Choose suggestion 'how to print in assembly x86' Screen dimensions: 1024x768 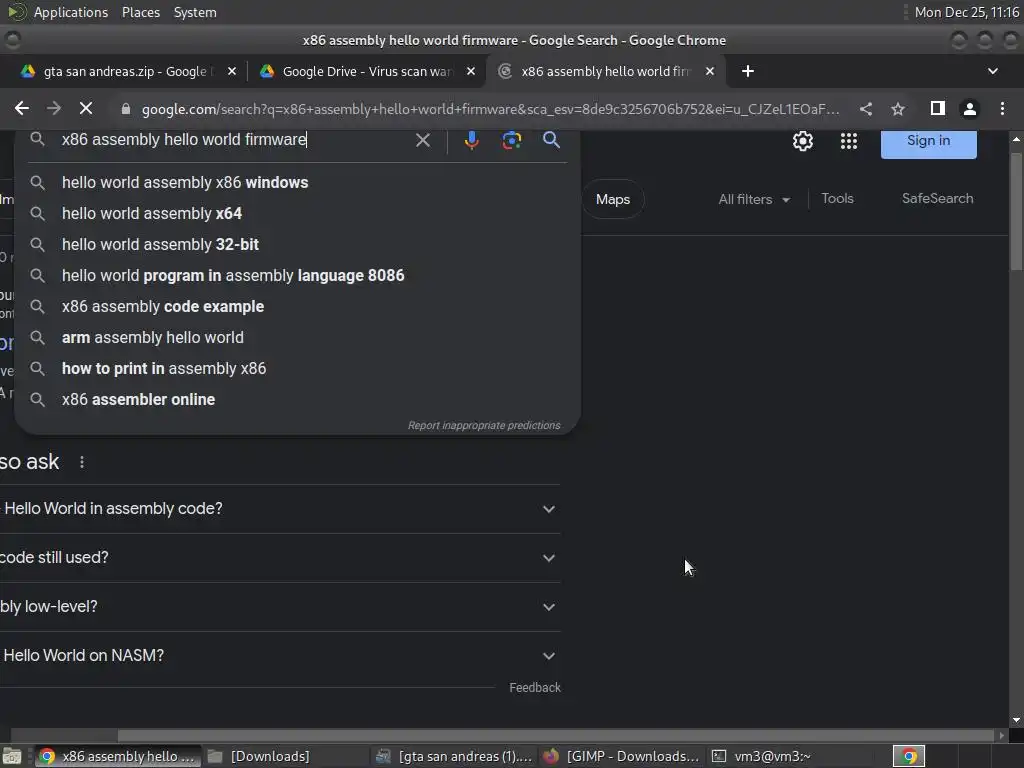[x=297, y=368]
